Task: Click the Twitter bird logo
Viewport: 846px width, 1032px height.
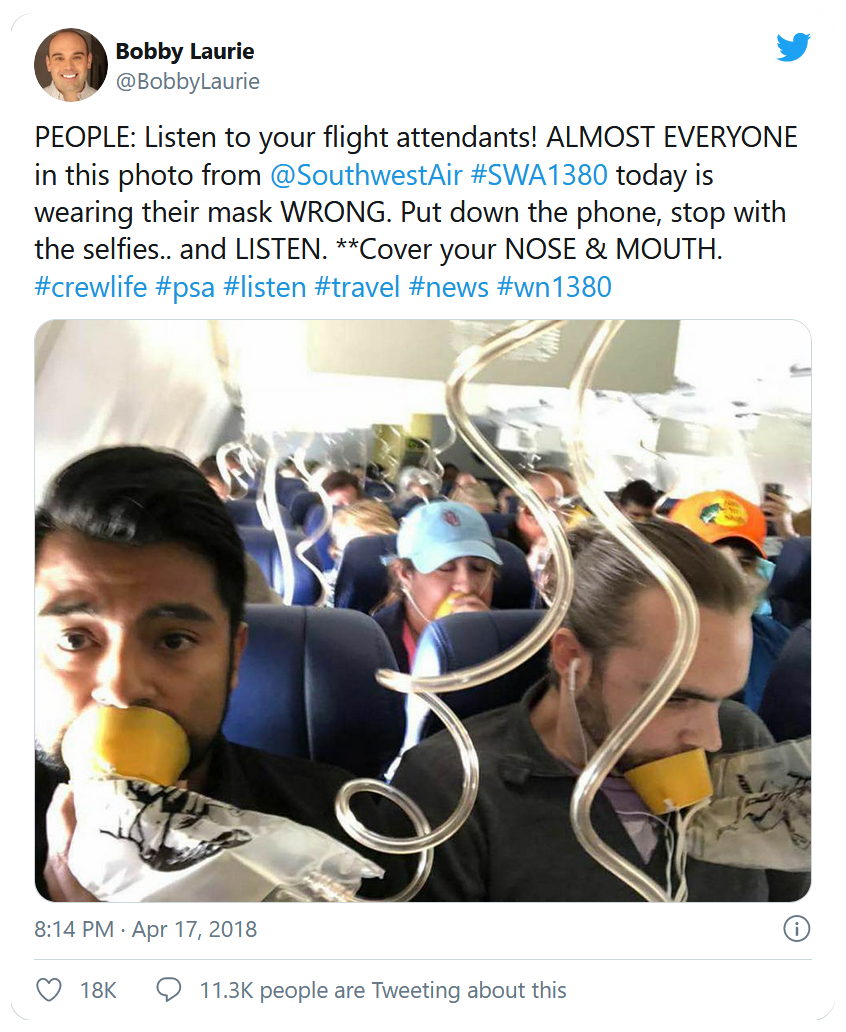Action: (793, 46)
